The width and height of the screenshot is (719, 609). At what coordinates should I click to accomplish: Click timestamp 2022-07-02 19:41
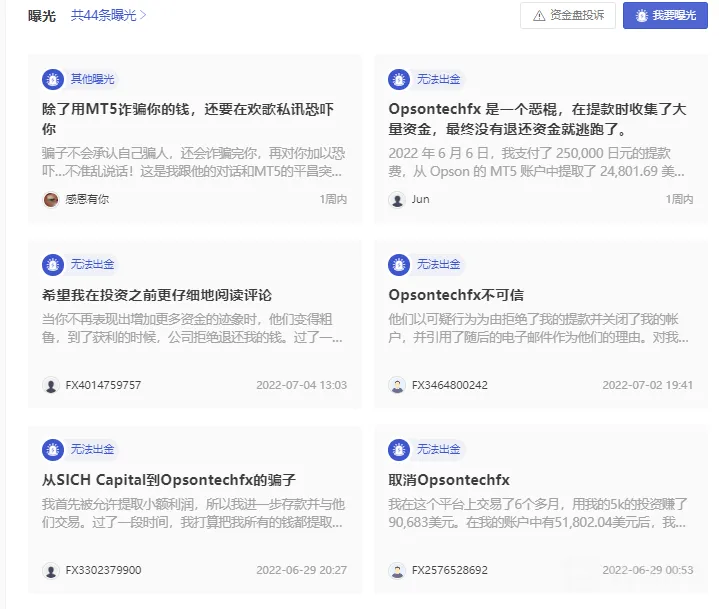(x=647, y=385)
